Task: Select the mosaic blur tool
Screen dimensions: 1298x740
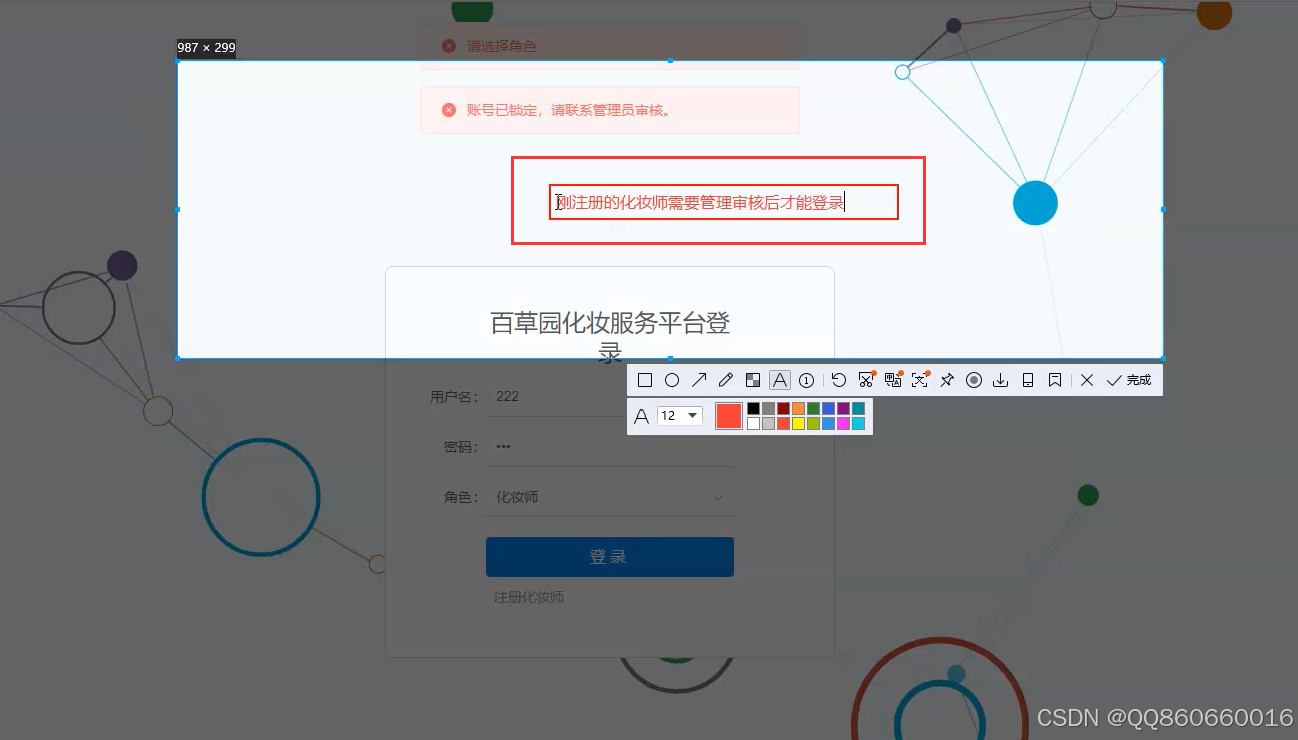Action: click(753, 380)
